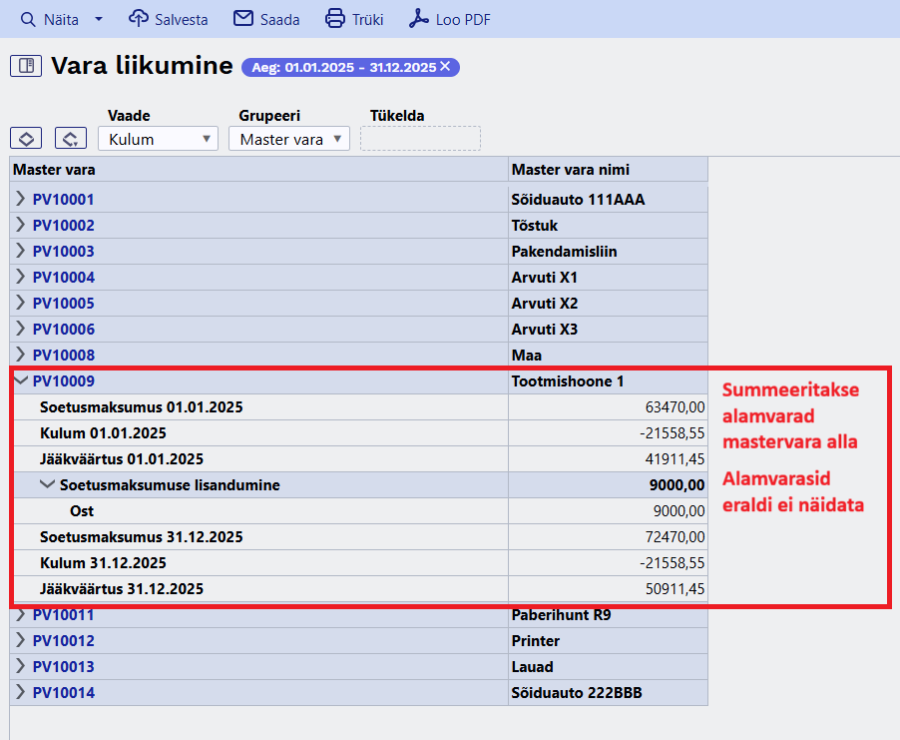Click the Saada envelope icon
Image resolution: width=900 pixels, height=740 pixels.
[x=243, y=18]
